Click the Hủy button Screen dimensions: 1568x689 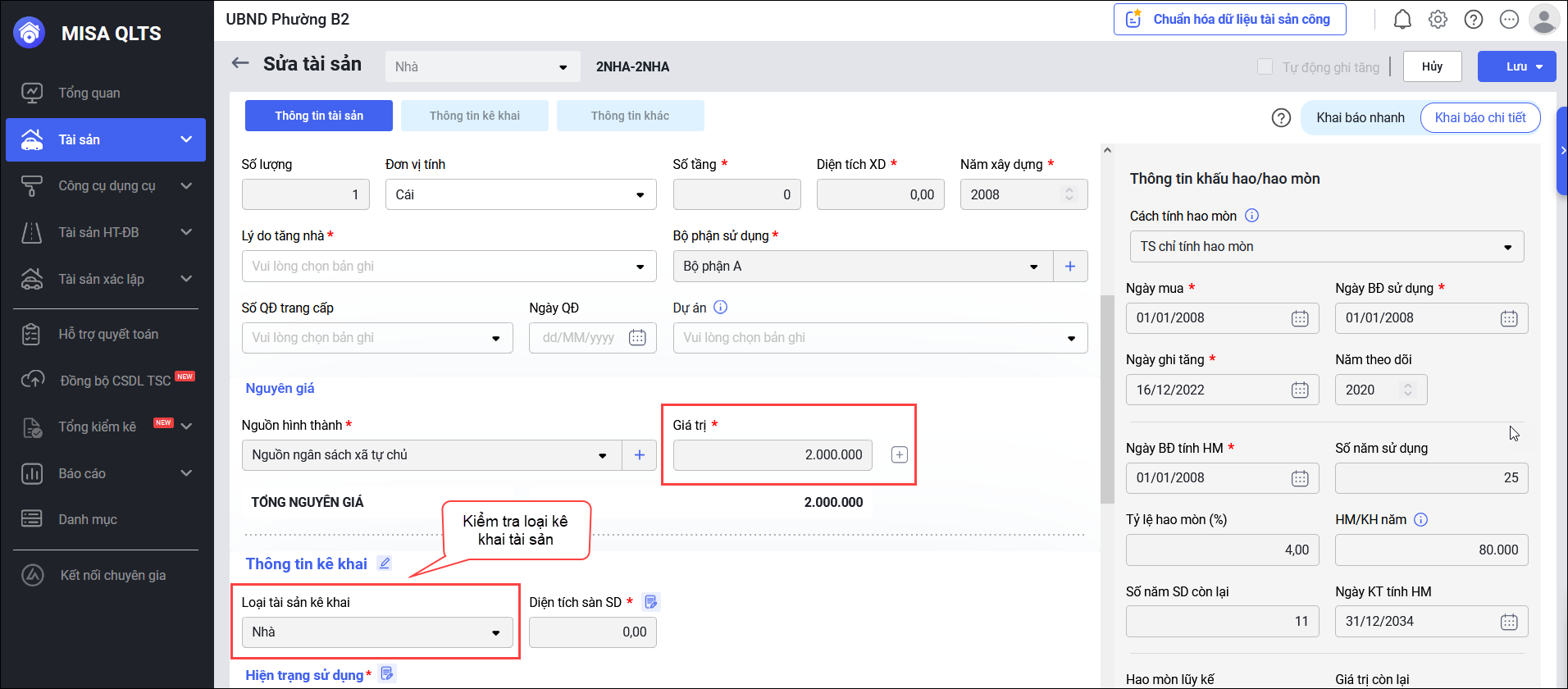1432,66
